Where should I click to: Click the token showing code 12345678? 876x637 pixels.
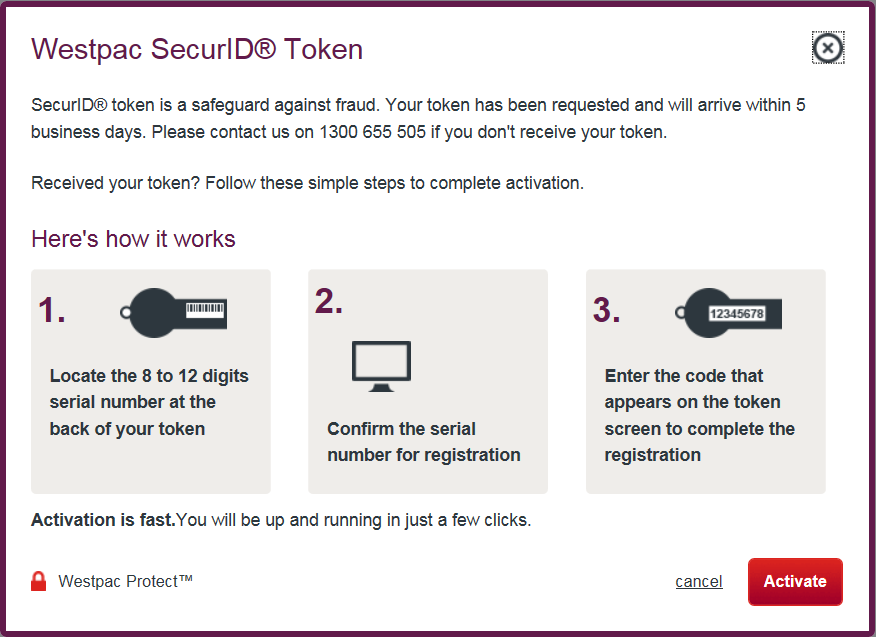pos(732,311)
